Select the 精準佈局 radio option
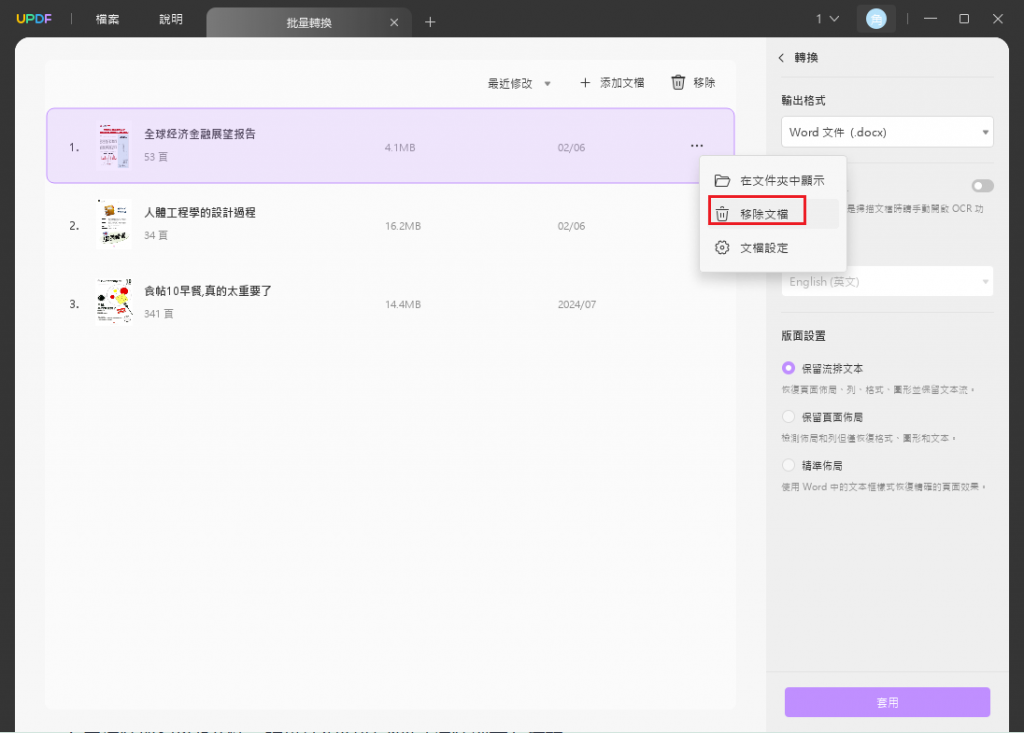The height and width of the screenshot is (733, 1024). click(788, 465)
